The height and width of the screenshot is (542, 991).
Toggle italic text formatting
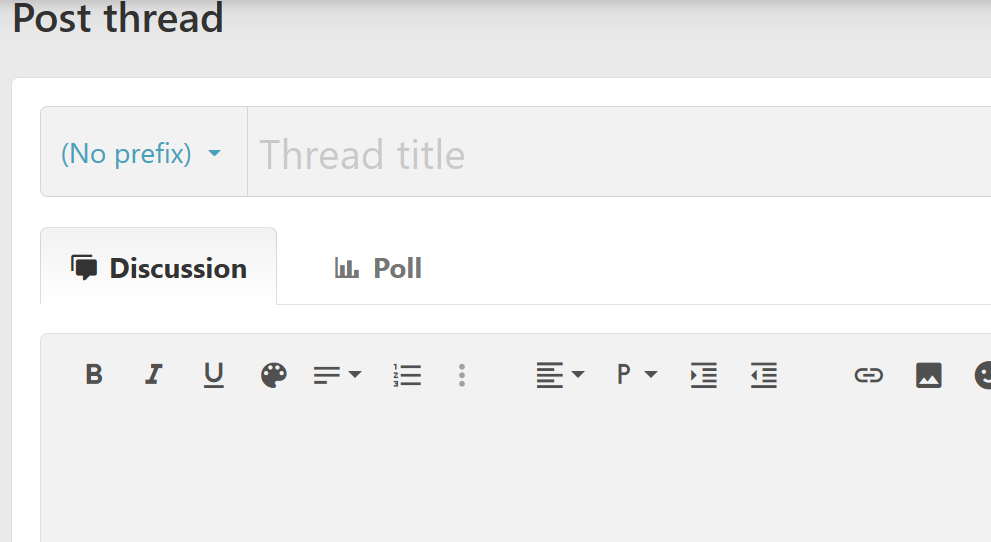153,375
